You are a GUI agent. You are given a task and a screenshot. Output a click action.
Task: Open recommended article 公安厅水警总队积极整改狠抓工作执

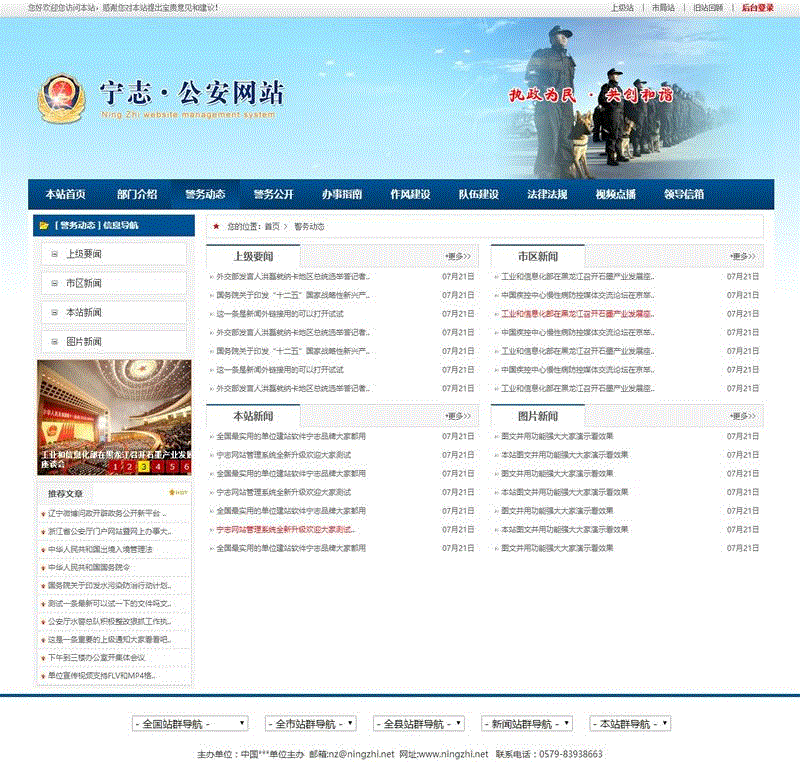[110, 621]
